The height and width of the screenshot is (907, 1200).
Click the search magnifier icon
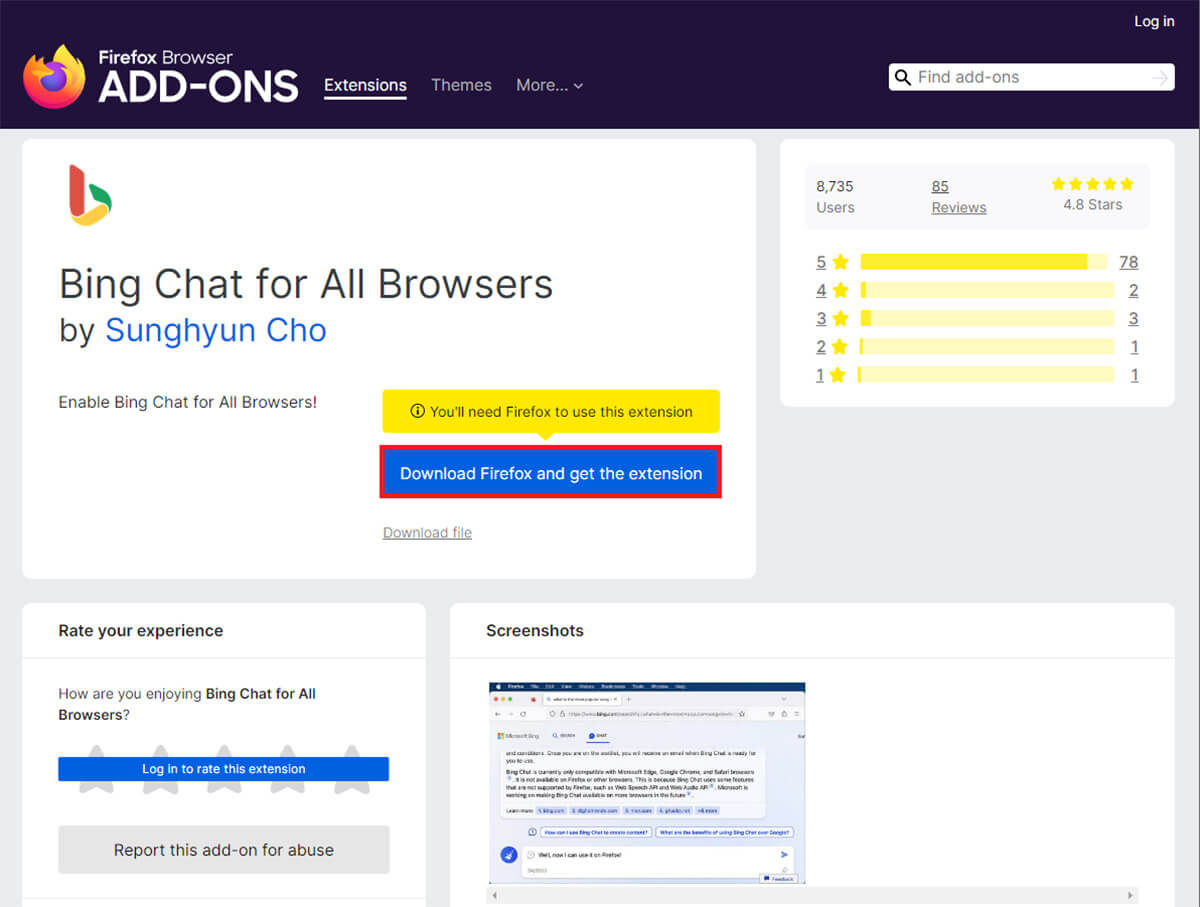(x=902, y=77)
